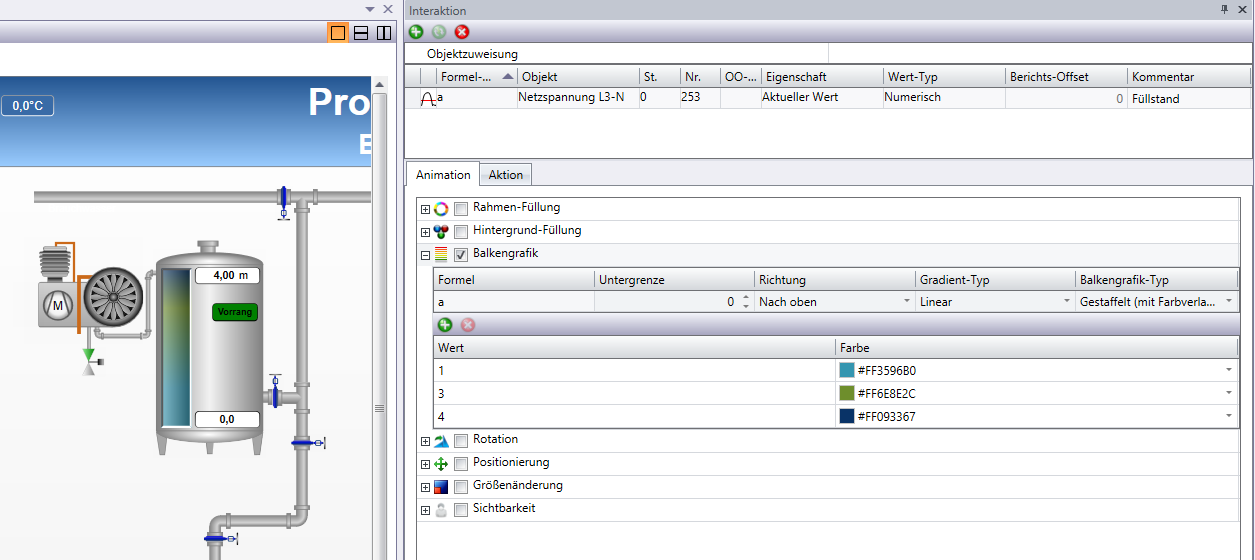
Task: Select vertical split layout icon
Action: 383,33
